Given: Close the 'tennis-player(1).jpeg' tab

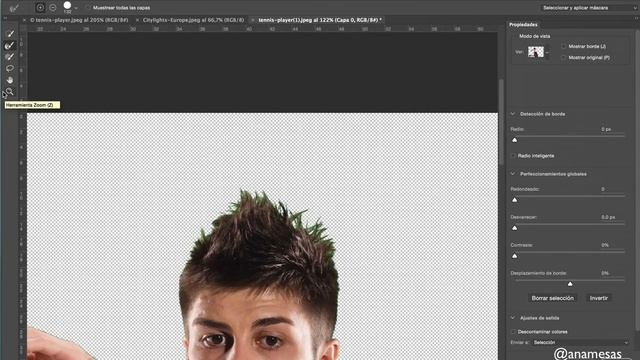Looking at the screenshot, I should click(x=253, y=20).
